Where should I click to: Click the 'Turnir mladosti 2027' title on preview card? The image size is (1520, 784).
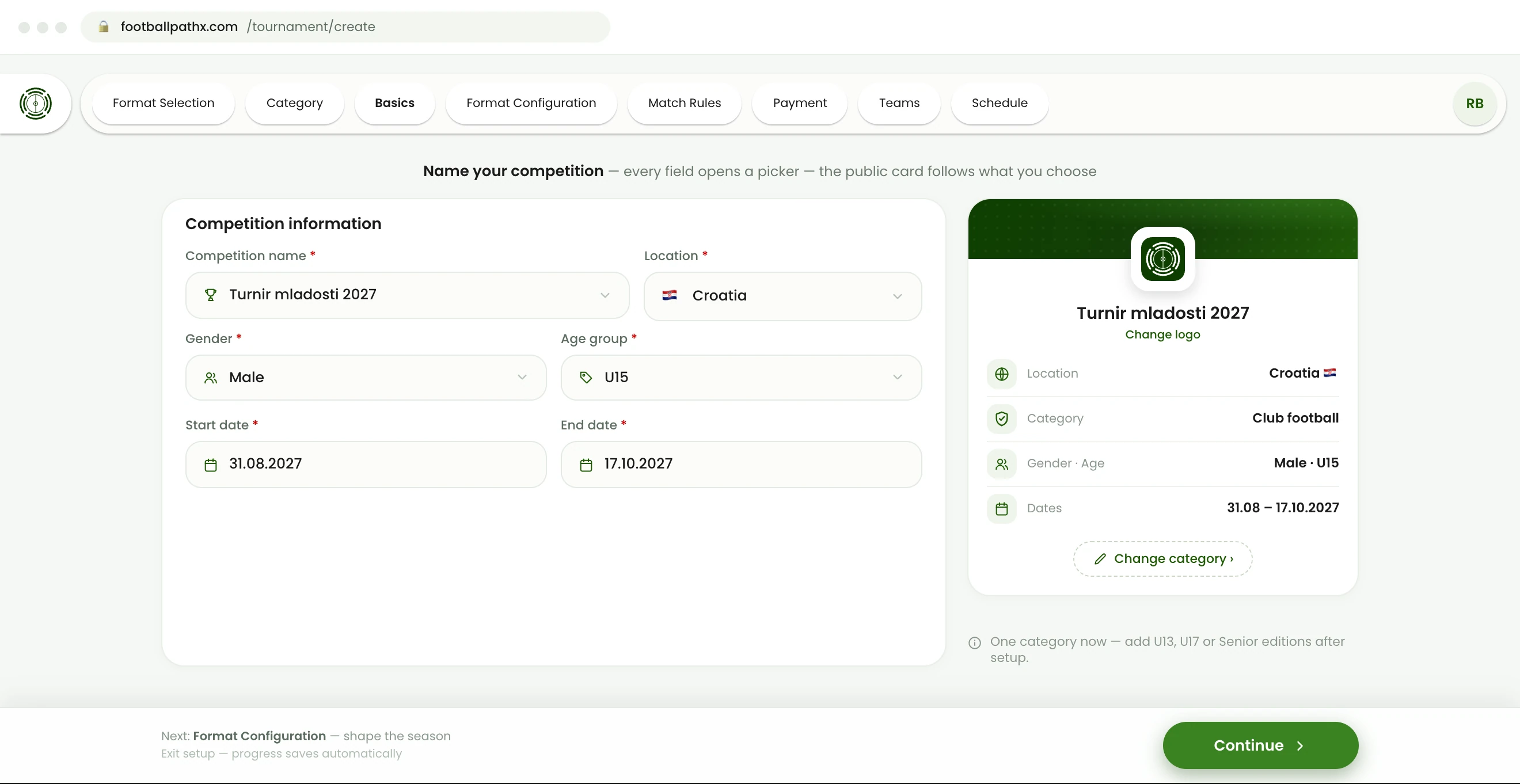(x=1162, y=313)
